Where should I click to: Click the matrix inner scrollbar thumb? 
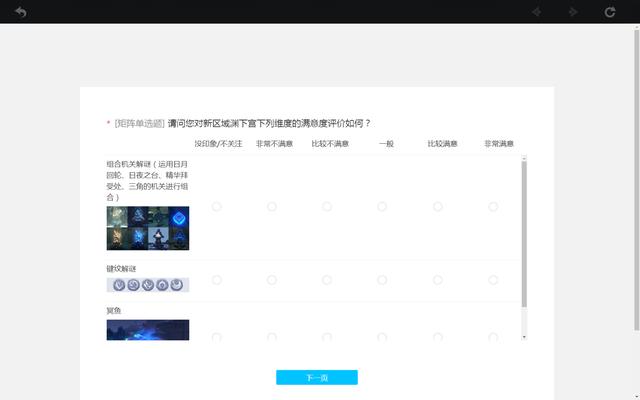pos(524,234)
